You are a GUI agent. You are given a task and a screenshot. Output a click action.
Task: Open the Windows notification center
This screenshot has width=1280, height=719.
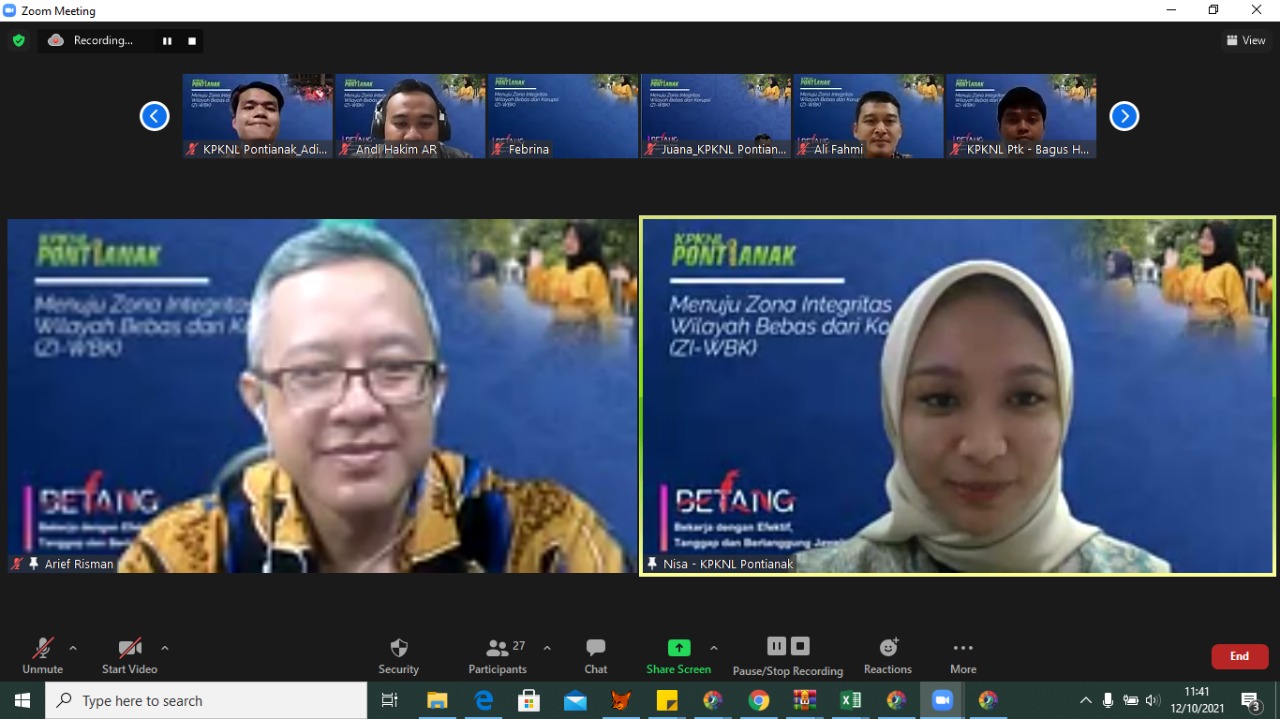[1251, 700]
